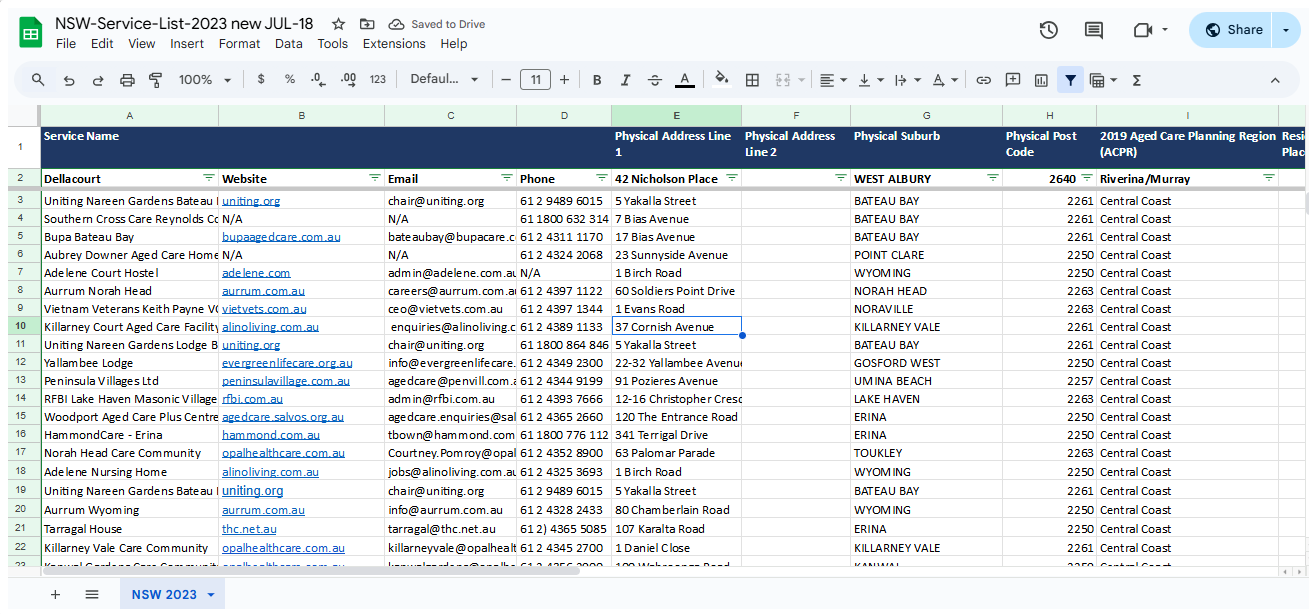
Task: Open the text color picker
Action: (x=684, y=80)
